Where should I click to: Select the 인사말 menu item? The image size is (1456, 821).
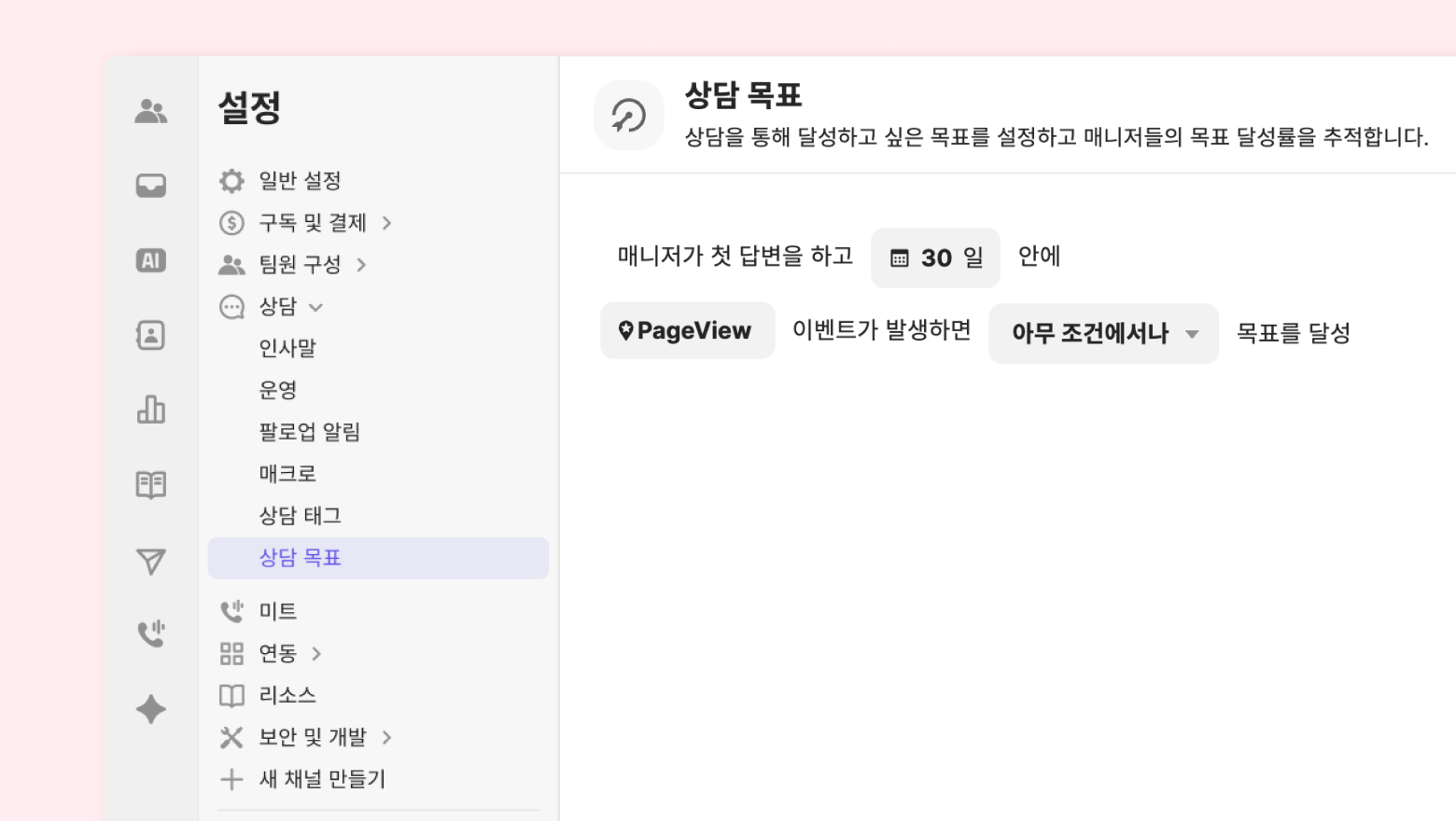pos(287,349)
